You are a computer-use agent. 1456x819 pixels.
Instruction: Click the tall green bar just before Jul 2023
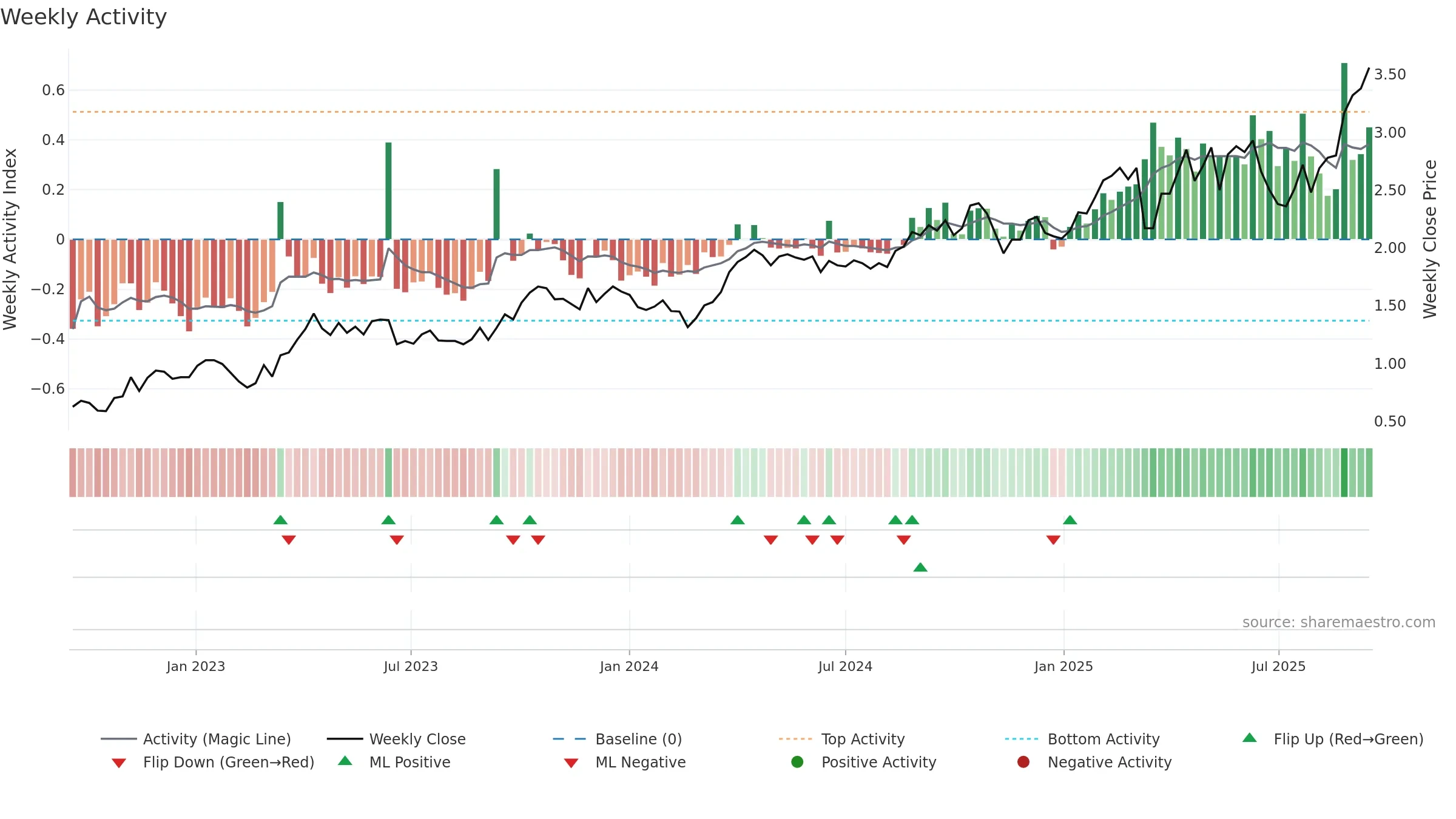click(388, 190)
